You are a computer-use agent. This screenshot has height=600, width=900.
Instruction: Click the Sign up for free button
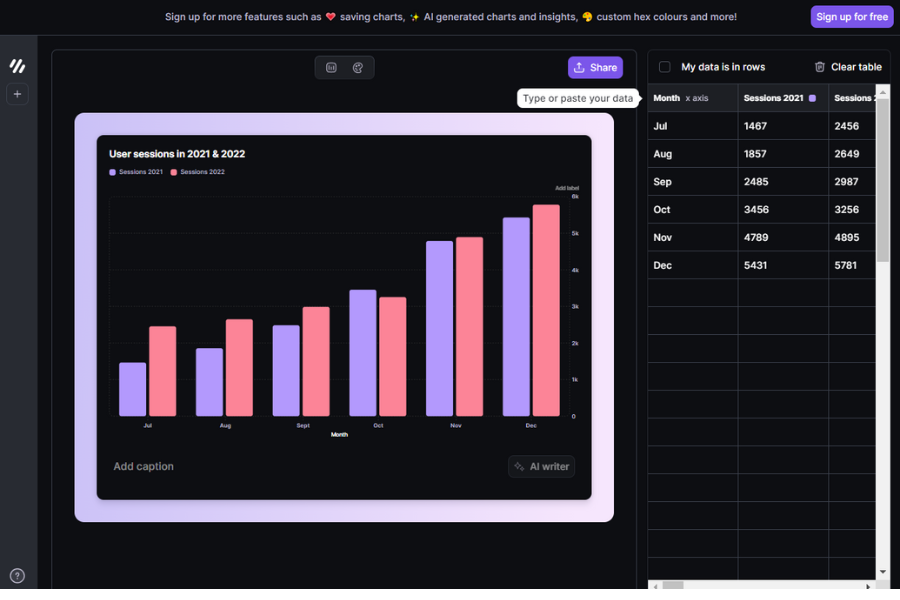pos(851,16)
